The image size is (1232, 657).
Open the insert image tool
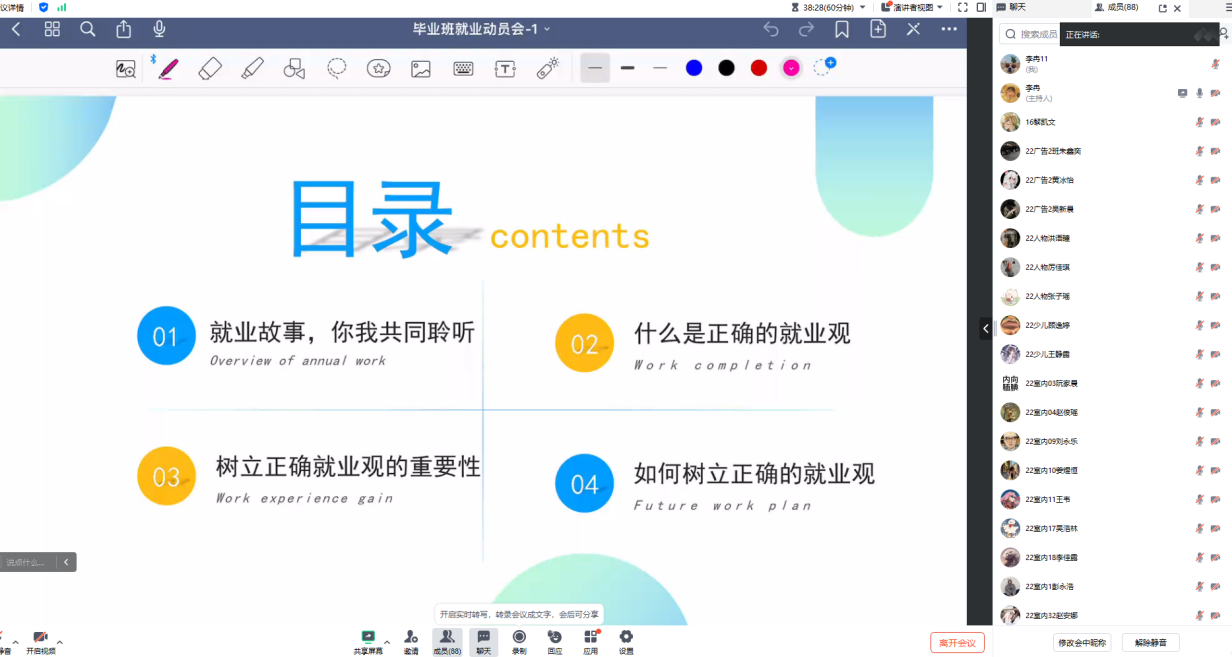coord(421,68)
